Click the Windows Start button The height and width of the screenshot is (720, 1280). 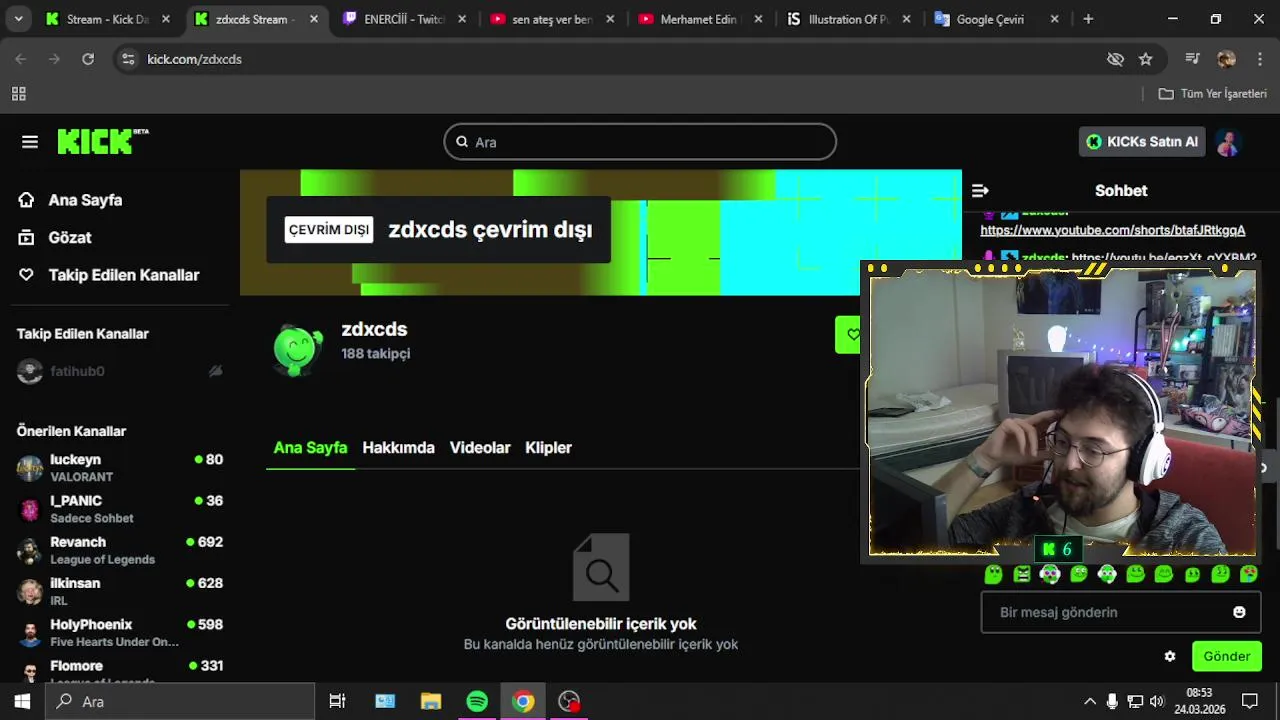click(22, 701)
